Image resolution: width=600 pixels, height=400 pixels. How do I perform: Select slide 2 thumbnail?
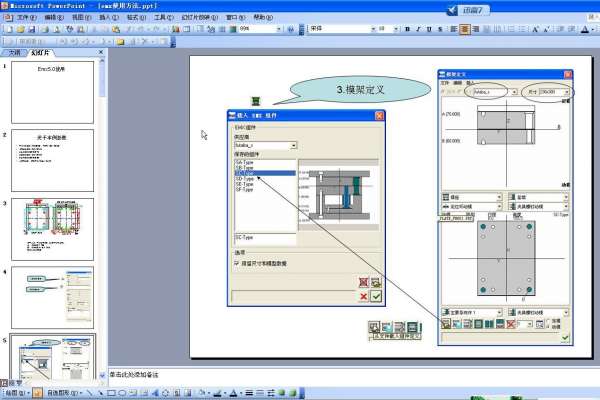click(x=52, y=160)
